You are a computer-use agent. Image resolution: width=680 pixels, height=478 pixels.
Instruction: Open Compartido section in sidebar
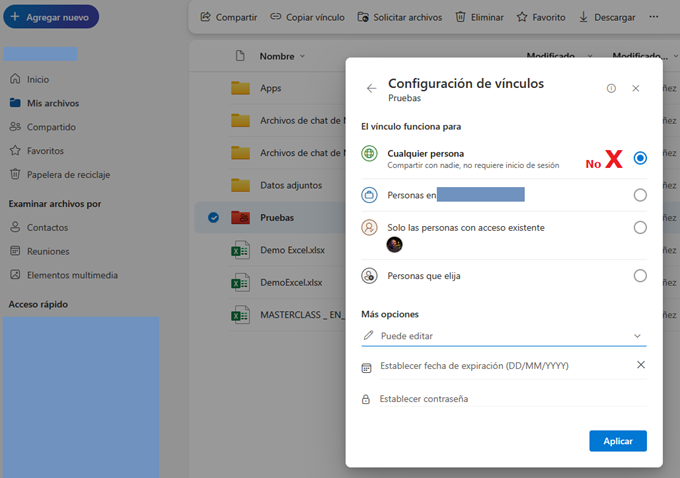tap(51, 127)
